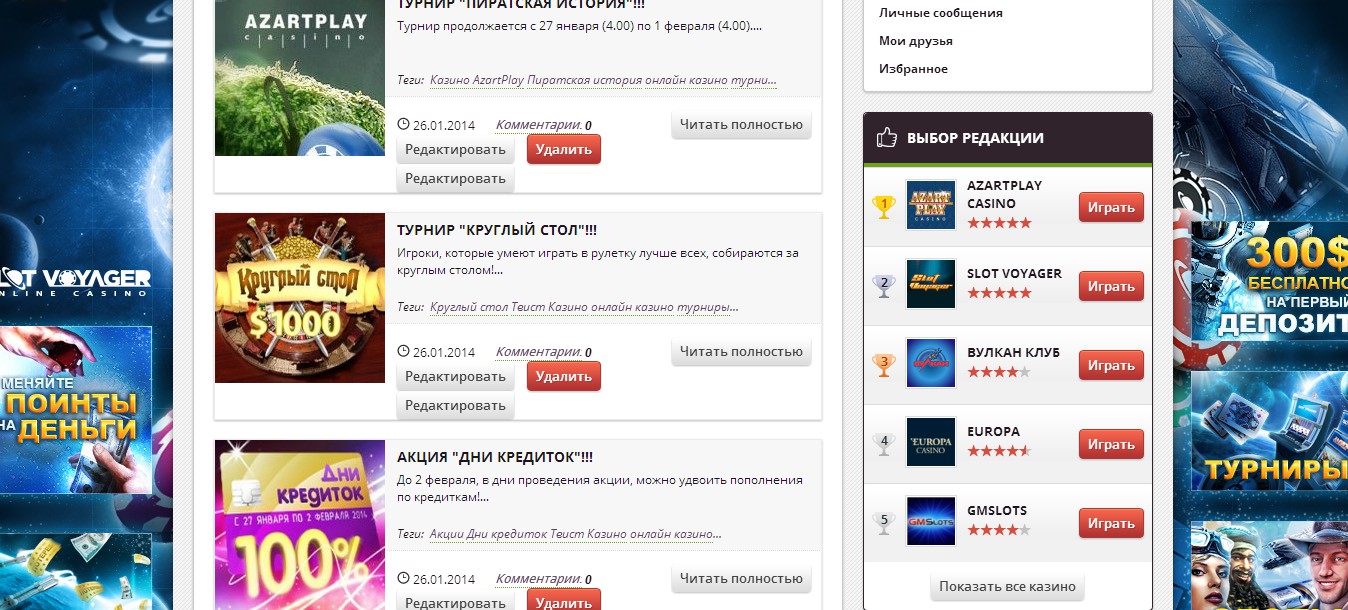Click the silver second-place trophy icon

[883, 286]
